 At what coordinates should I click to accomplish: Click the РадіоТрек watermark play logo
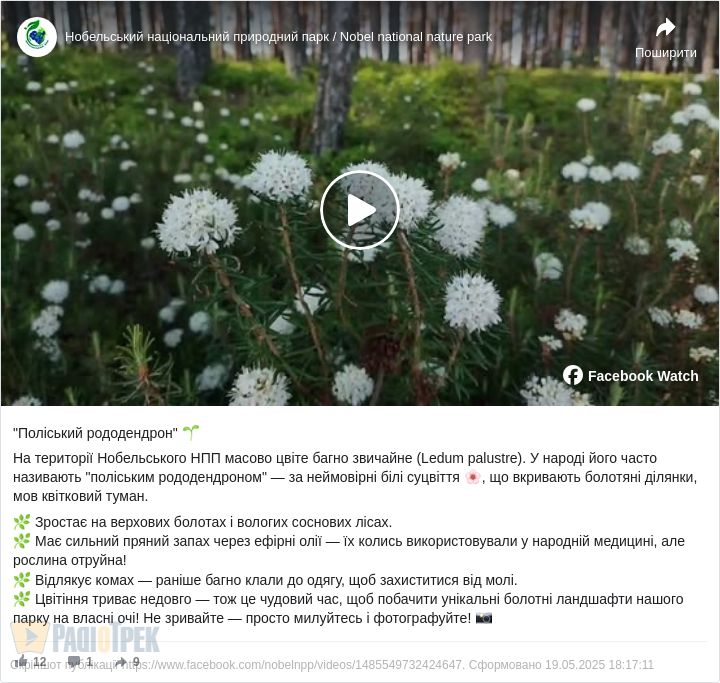(29, 637)
